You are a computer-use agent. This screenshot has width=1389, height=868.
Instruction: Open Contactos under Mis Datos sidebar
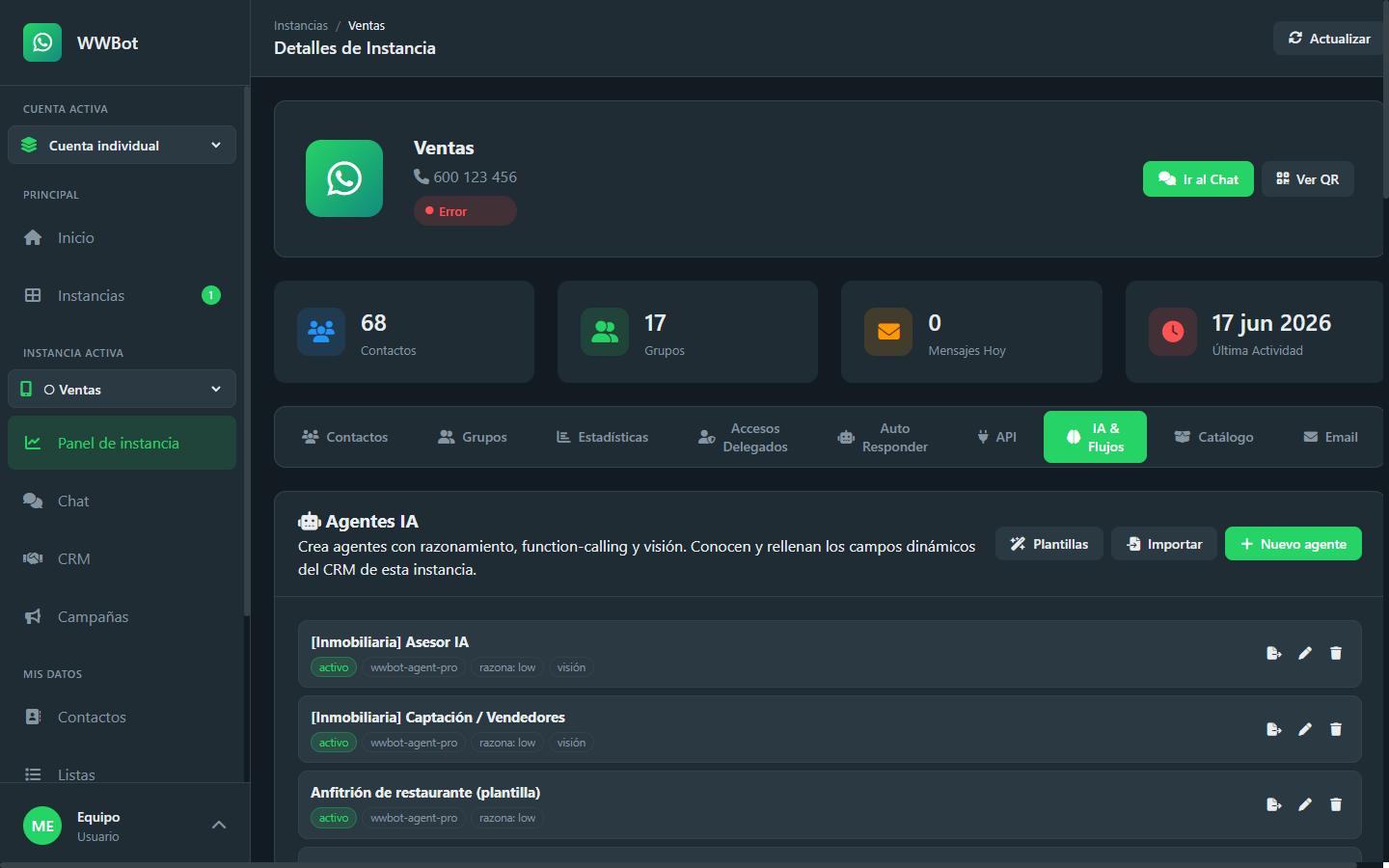122,717
